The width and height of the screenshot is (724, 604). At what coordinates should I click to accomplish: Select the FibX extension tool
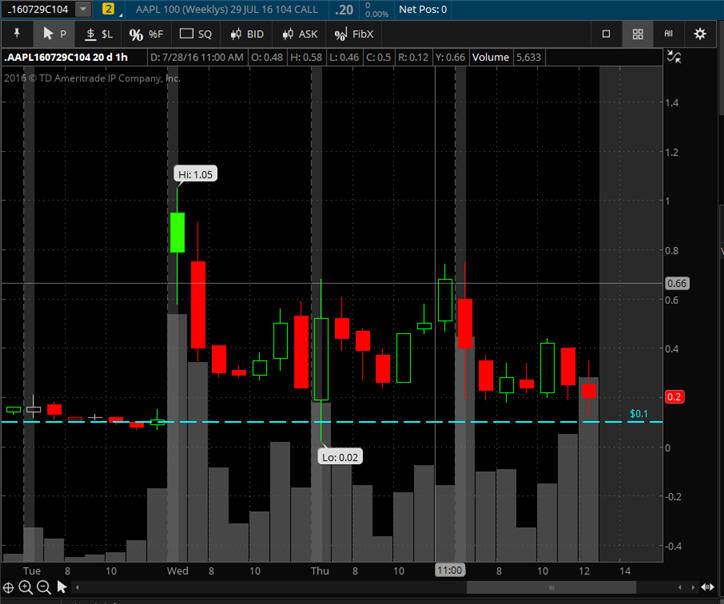coord(354,34)
